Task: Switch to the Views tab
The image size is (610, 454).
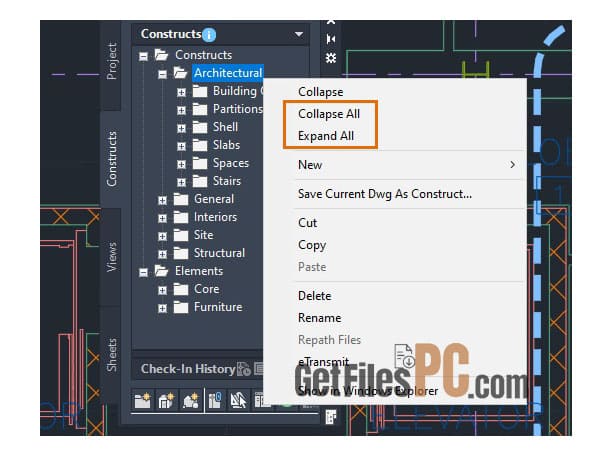Action: pos(111,257)
